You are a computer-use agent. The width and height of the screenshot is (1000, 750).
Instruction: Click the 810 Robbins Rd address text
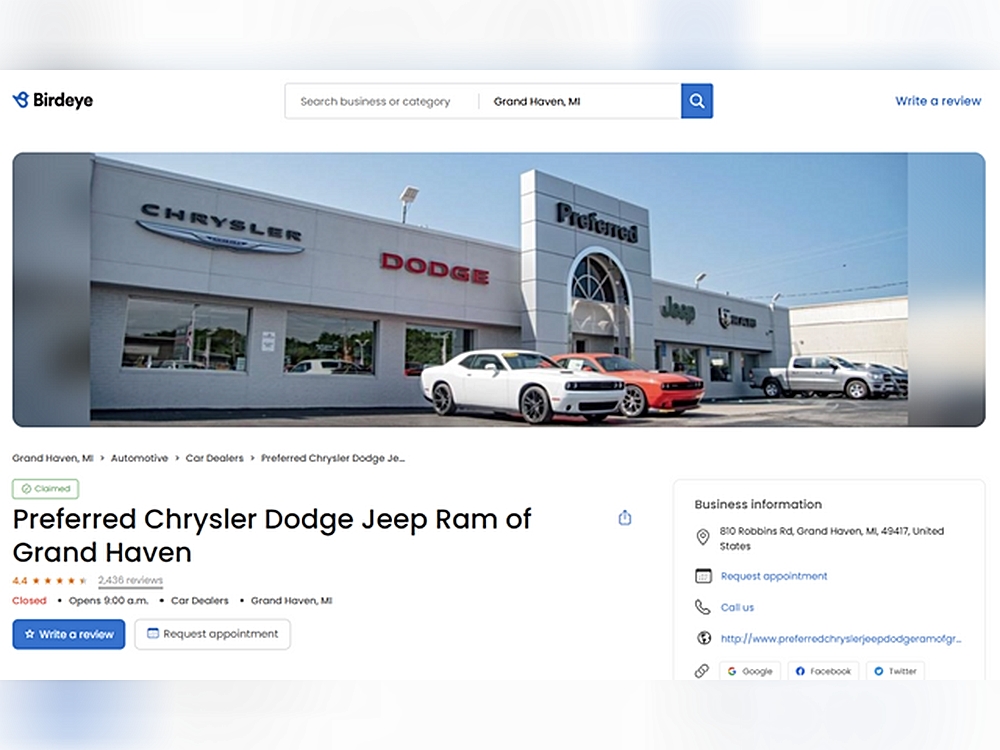coord(832,538)
